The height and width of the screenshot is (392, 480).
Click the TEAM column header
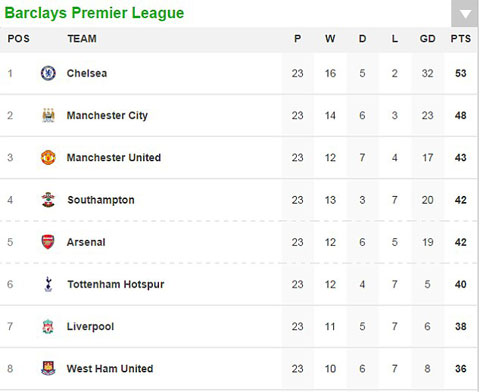(x=82, y=39)
